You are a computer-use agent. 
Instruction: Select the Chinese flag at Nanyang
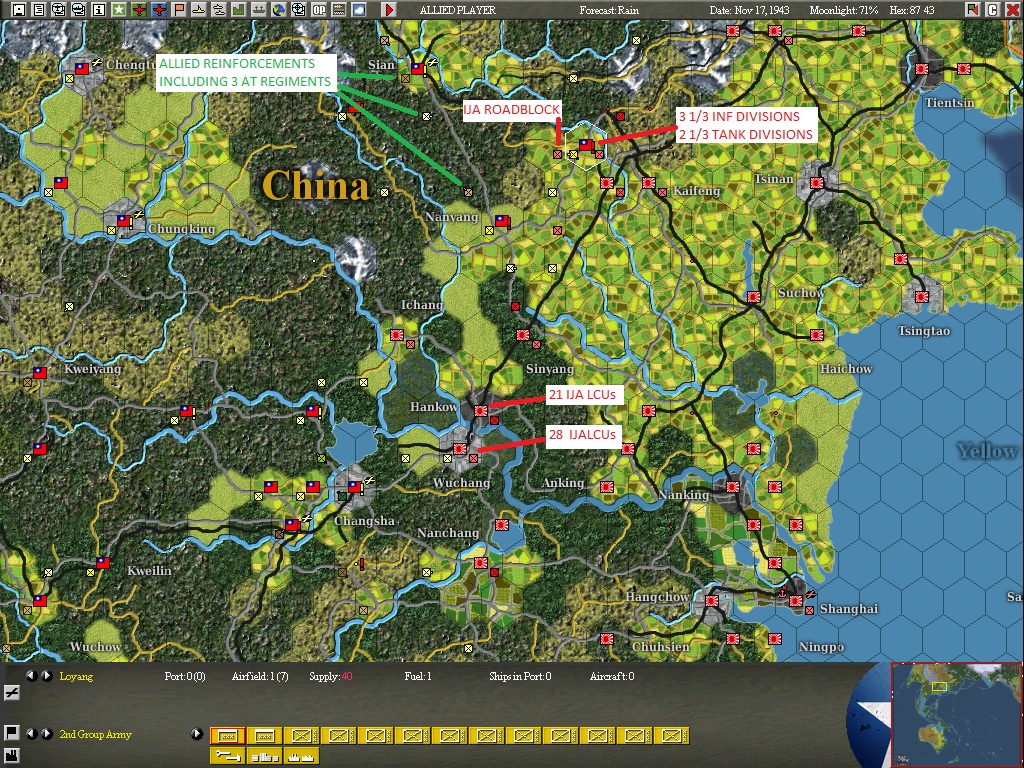[502, 221]
